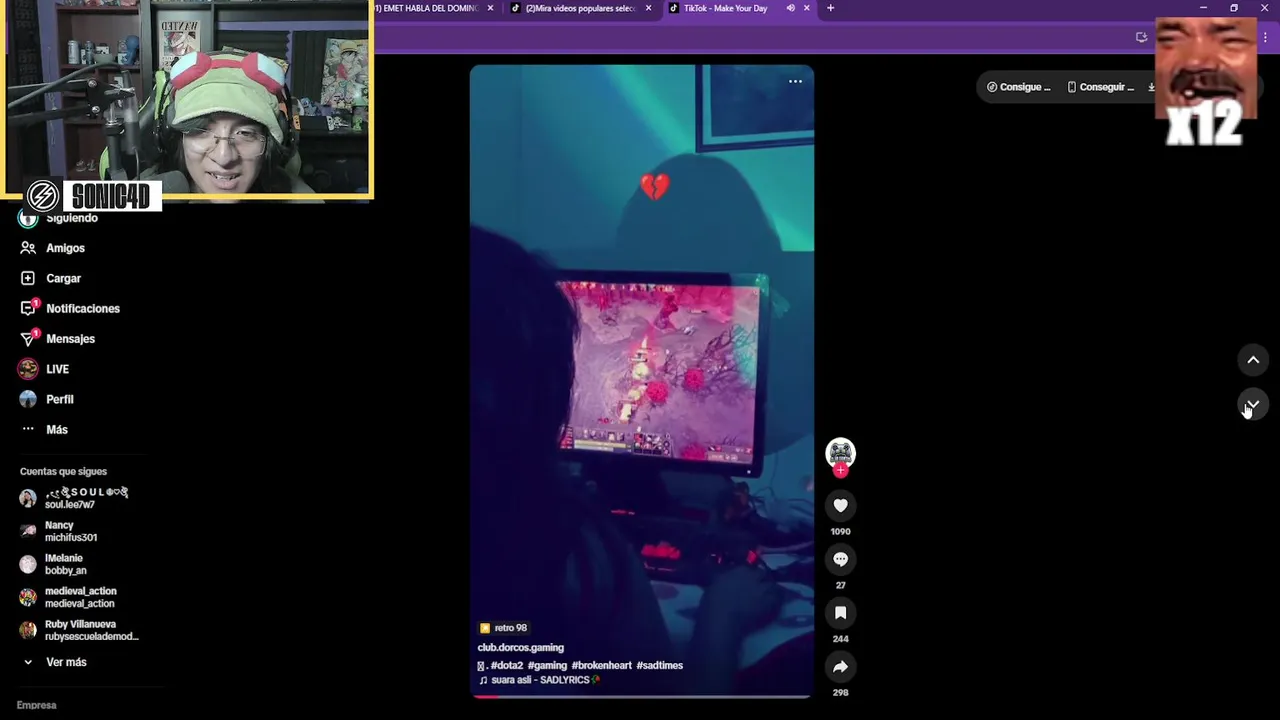Open Notificaciones in the sidebar

[80, 308]
